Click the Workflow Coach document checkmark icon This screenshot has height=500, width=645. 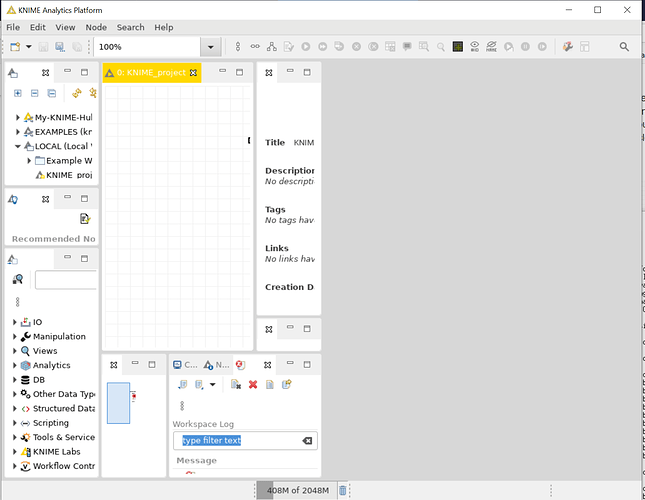[x=85, y=219]
